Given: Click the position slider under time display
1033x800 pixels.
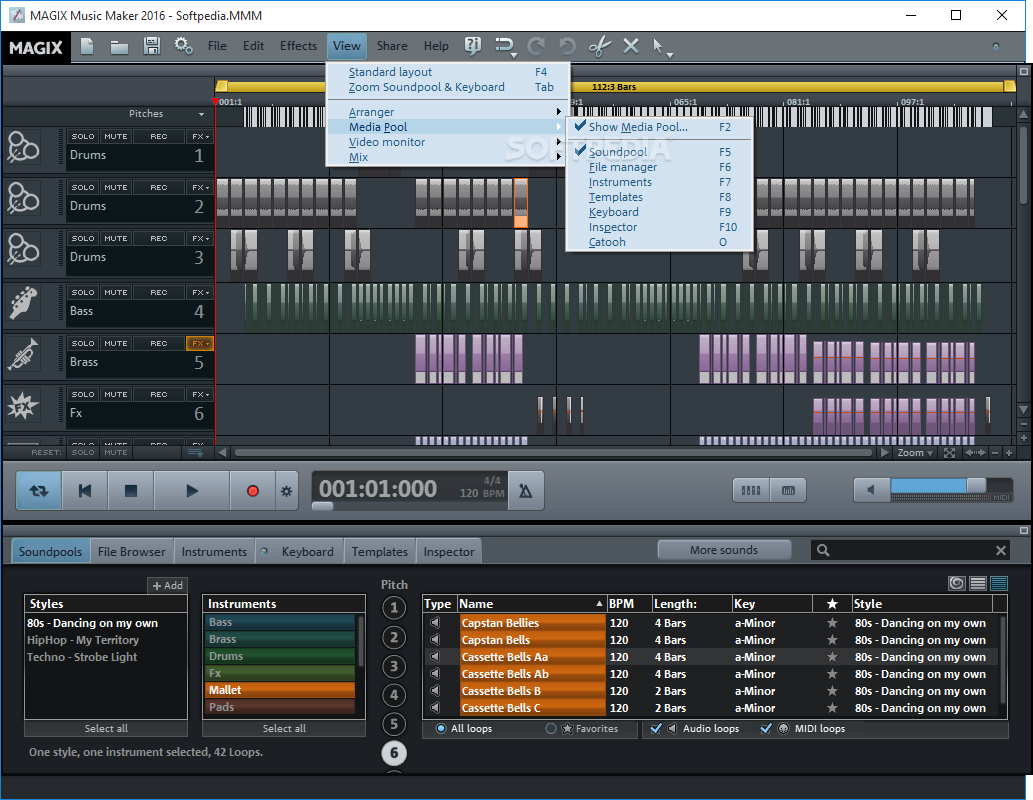Looking at the screenshot, I should [322, 506].
